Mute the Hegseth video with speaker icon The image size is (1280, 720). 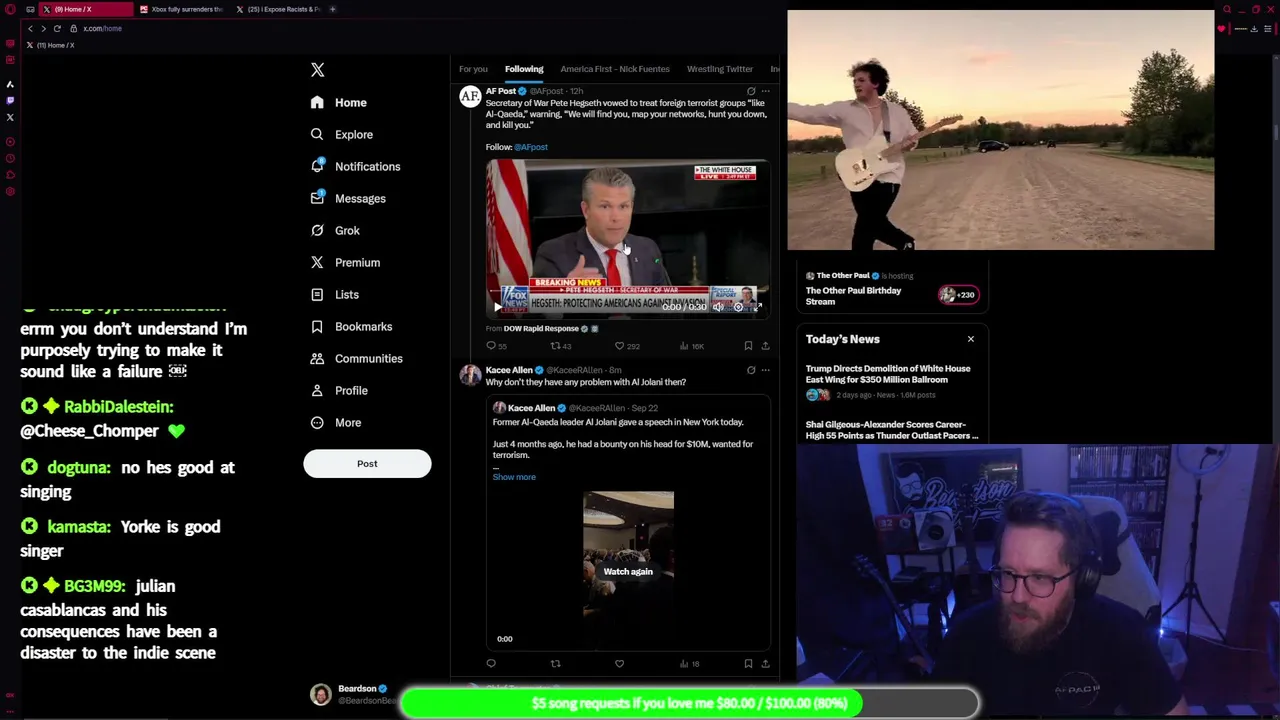(x=717, y=307)
